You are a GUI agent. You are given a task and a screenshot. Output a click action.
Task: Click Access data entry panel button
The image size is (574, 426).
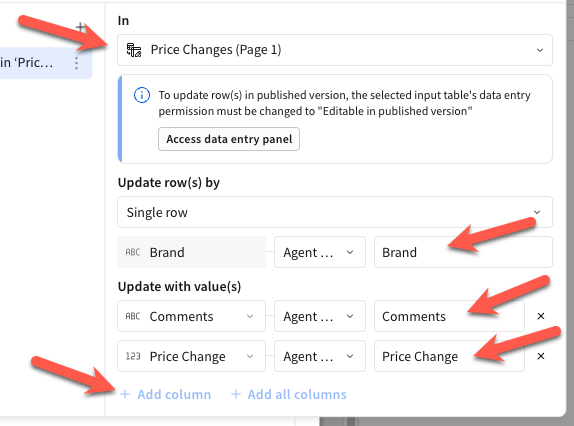(229, 139)
